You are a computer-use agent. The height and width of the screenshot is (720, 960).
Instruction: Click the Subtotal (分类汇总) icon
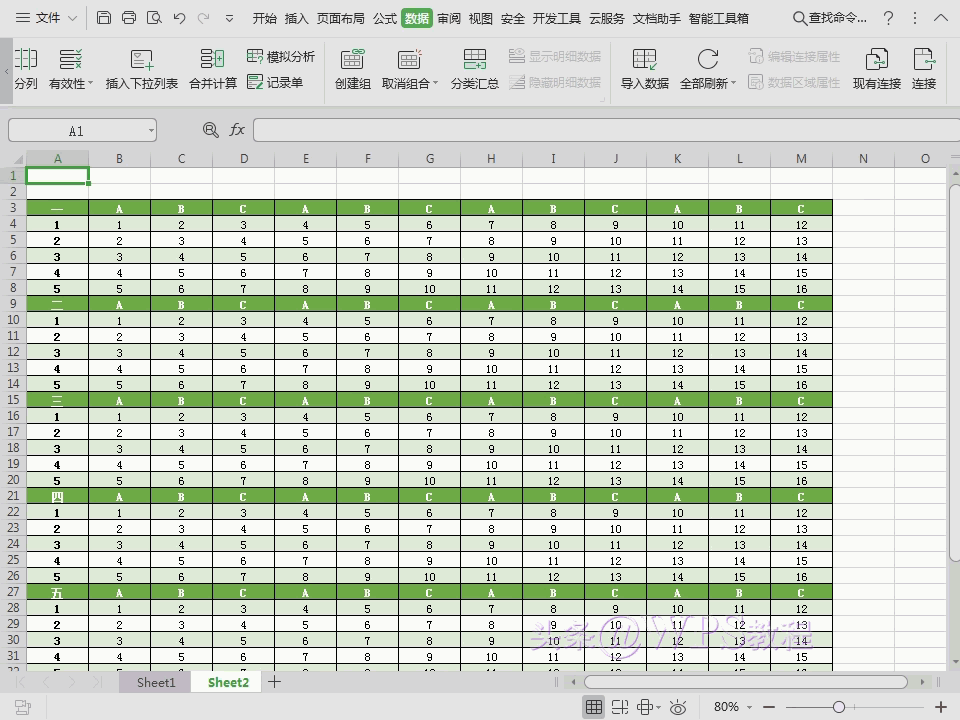pos(474,69)
